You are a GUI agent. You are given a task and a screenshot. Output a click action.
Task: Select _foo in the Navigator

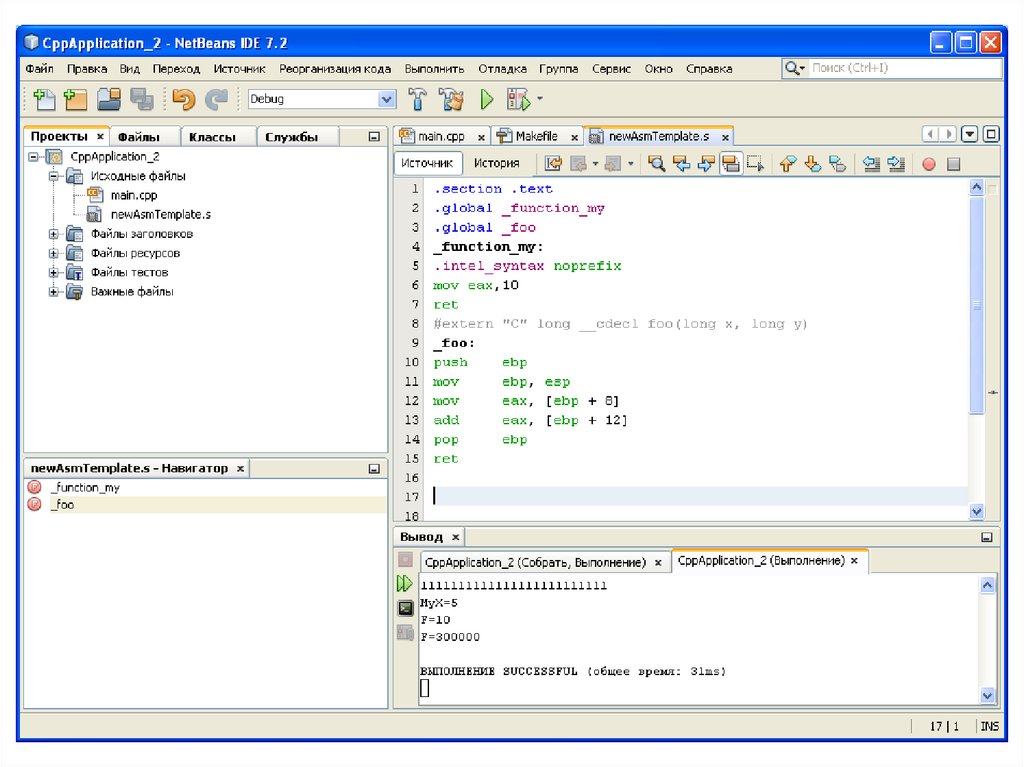(x=65, y=504)
